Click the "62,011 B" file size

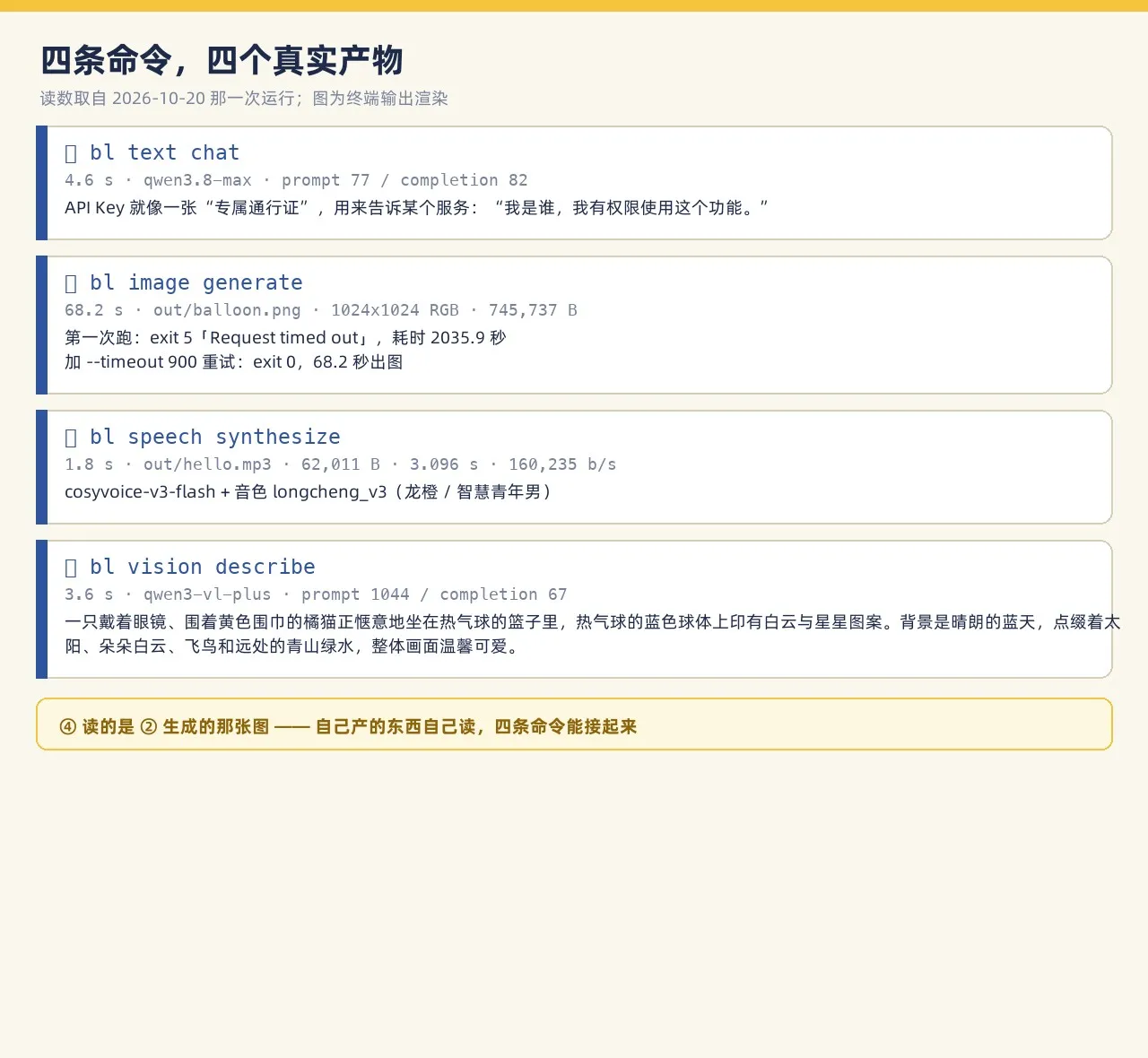click(341, 464)
